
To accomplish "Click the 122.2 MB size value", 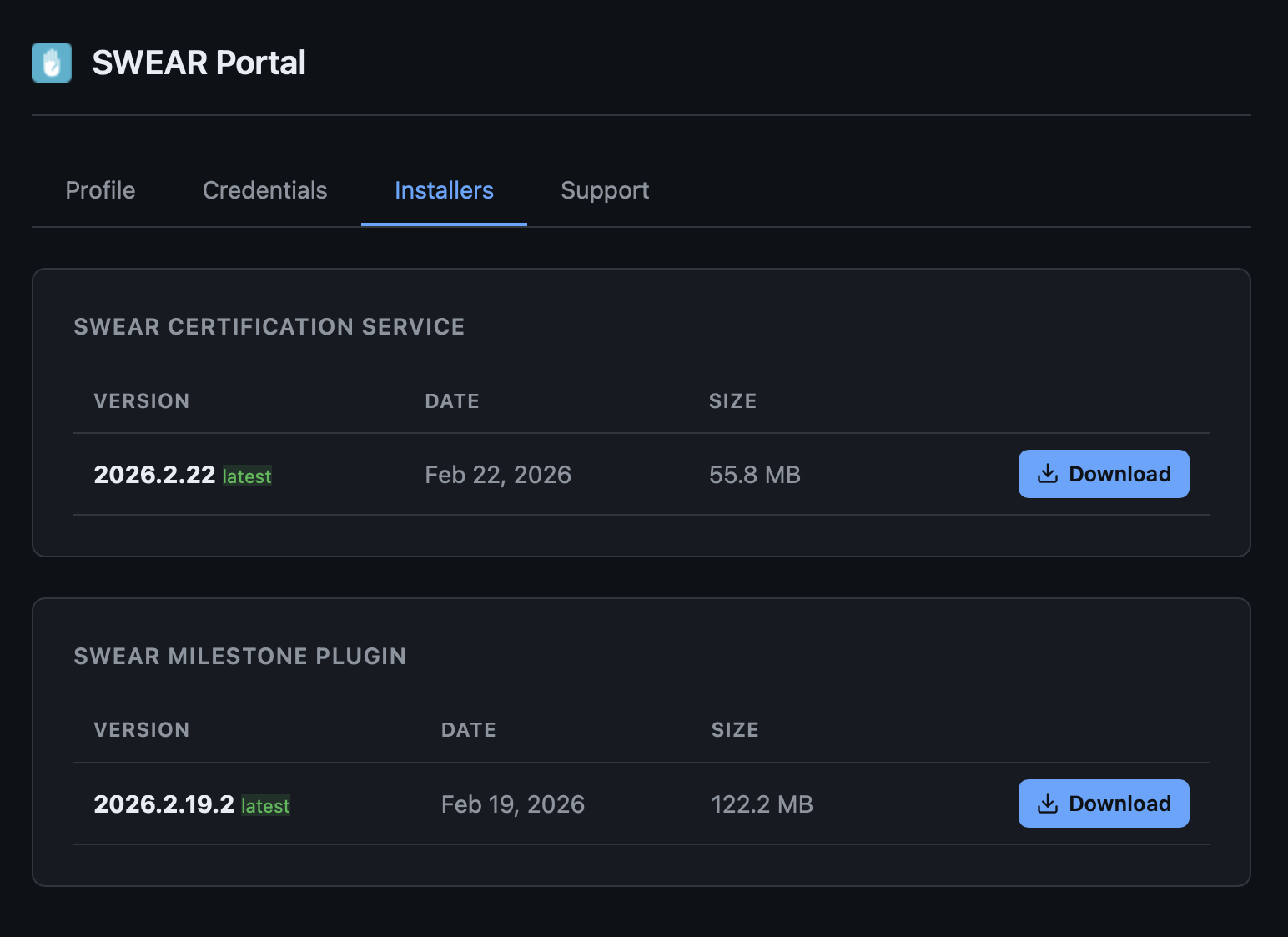I will [762, 804].
